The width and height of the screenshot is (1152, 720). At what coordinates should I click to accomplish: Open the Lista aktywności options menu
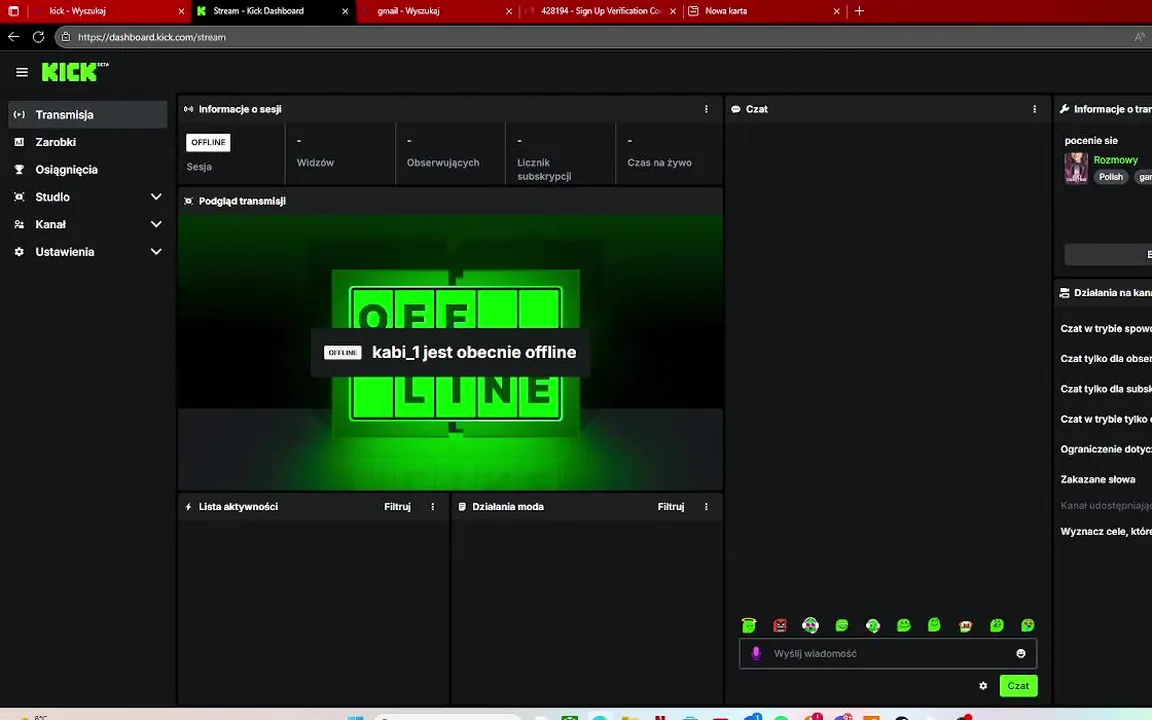click(433, 507)
